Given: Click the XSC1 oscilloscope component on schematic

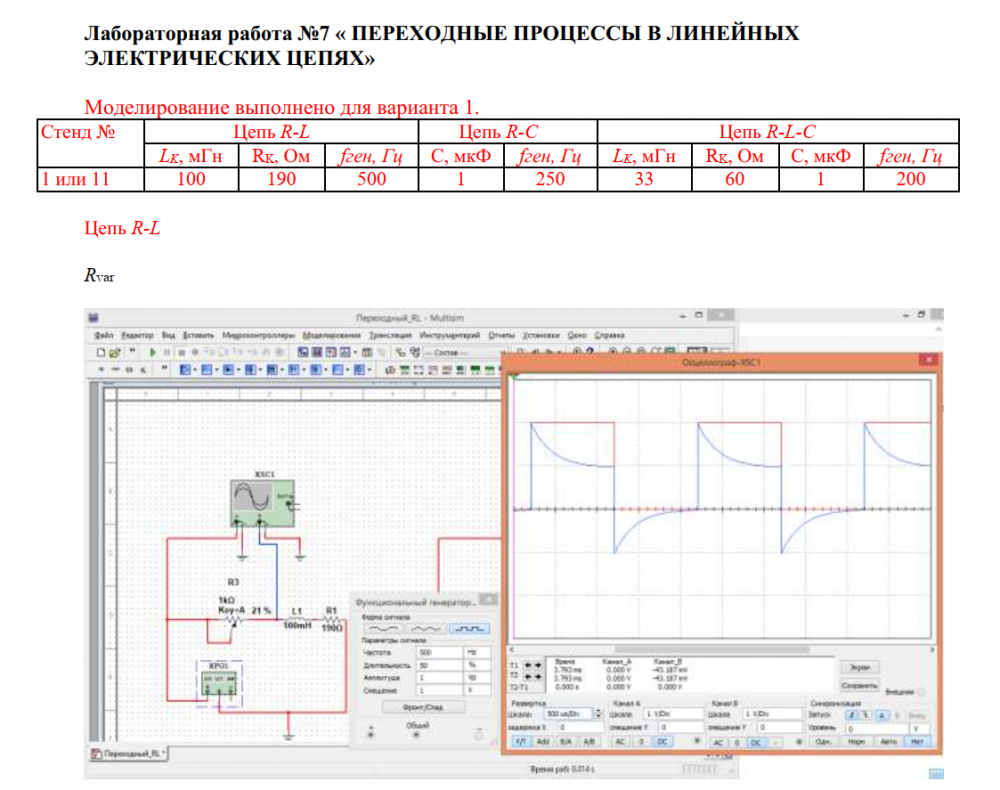Looking at the screenshot, I should coord(262,503).
